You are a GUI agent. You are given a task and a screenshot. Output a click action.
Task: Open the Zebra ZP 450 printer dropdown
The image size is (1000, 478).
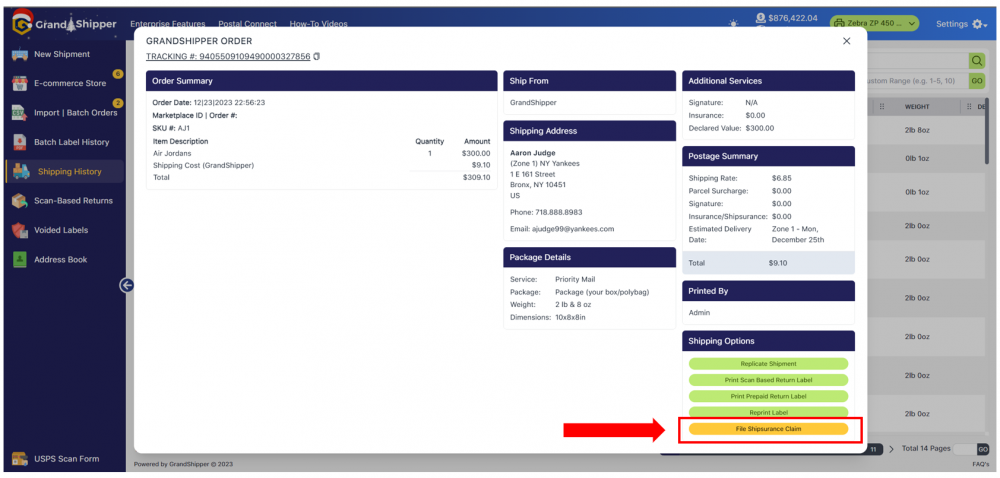point(874,24)
